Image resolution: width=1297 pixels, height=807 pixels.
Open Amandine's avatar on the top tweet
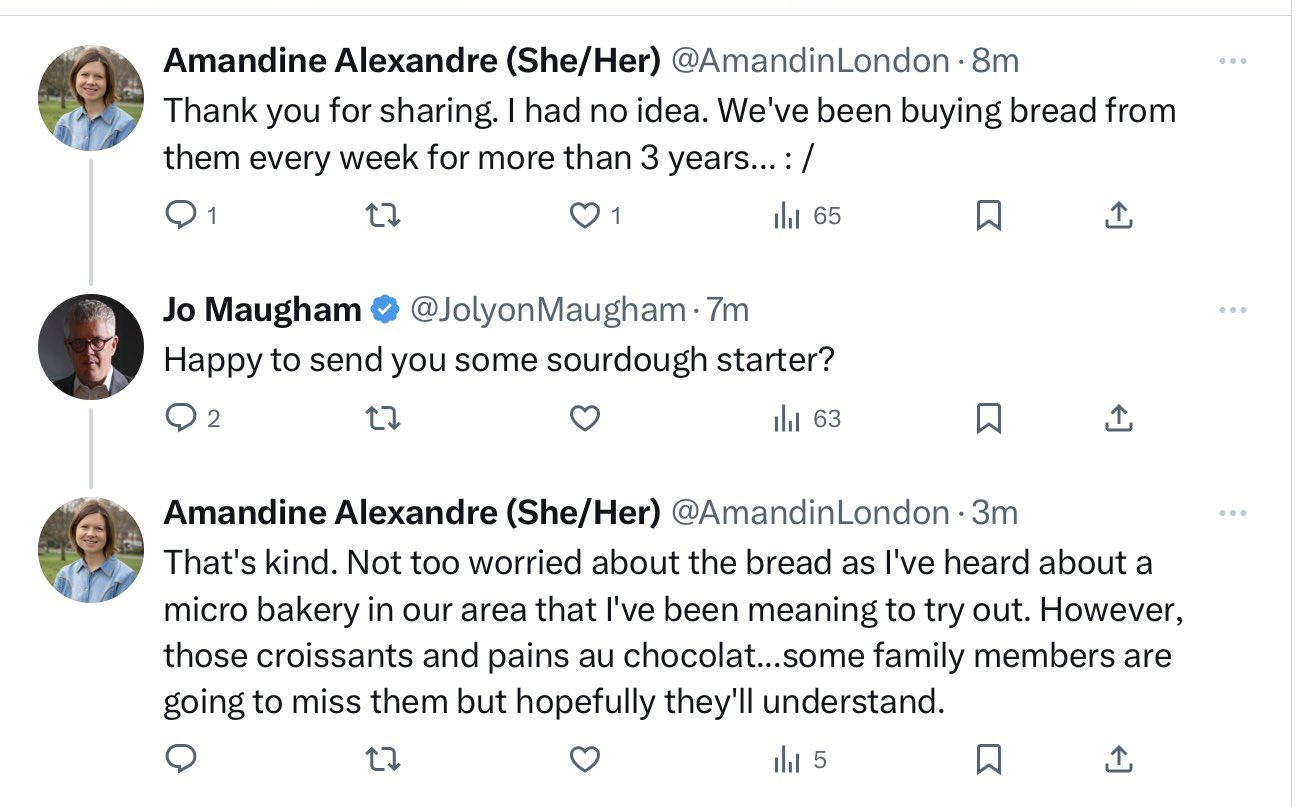(91, 97)
